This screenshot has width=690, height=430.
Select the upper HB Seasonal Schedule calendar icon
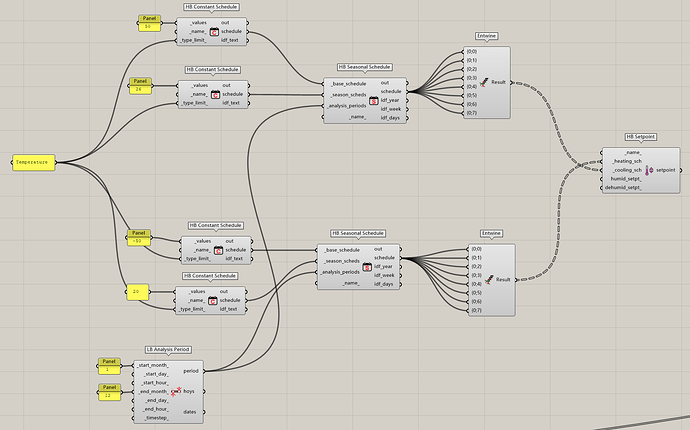point(374,100)
